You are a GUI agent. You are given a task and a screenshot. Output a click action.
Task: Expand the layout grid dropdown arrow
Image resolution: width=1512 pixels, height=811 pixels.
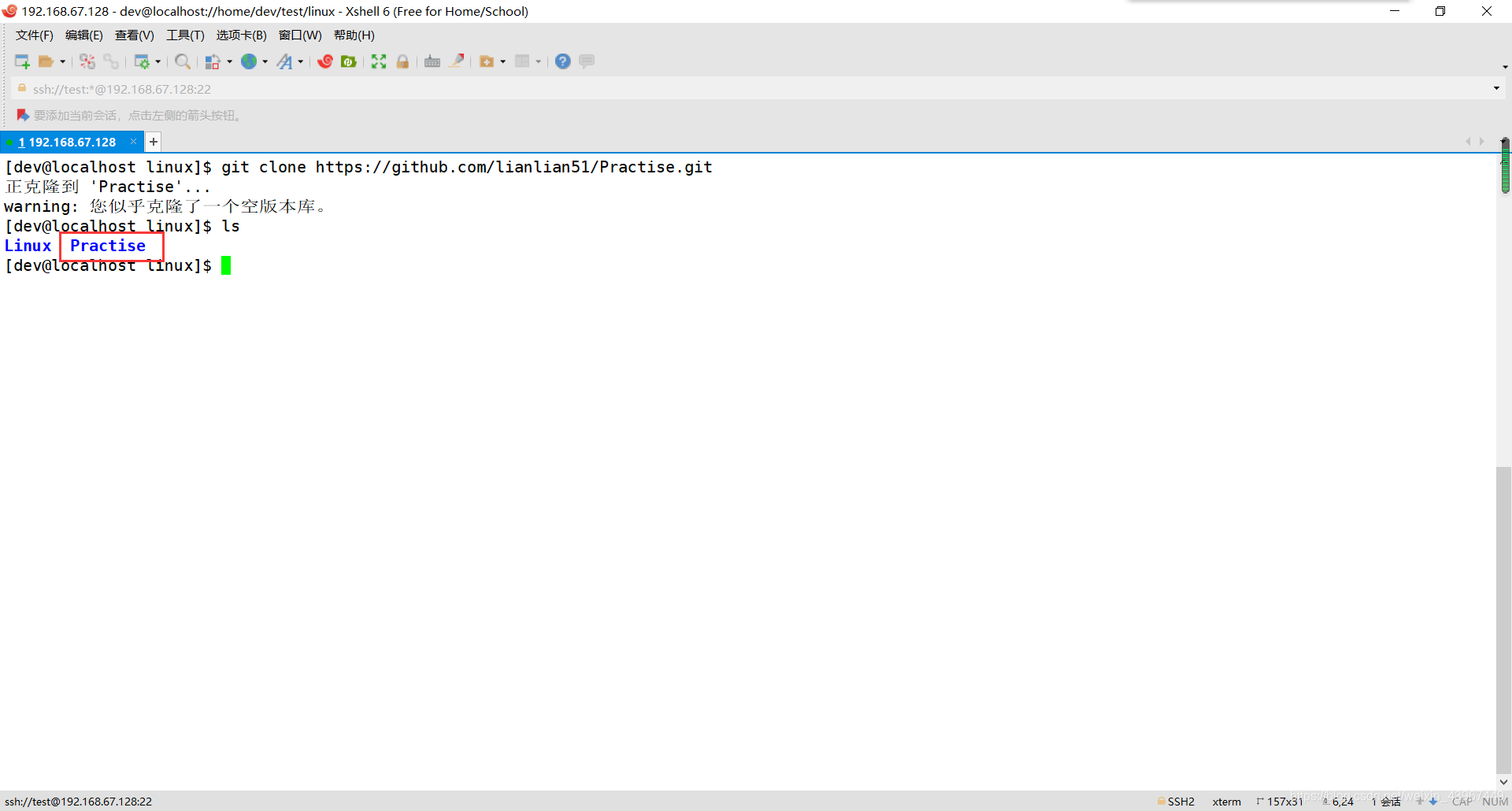(539, 61)
